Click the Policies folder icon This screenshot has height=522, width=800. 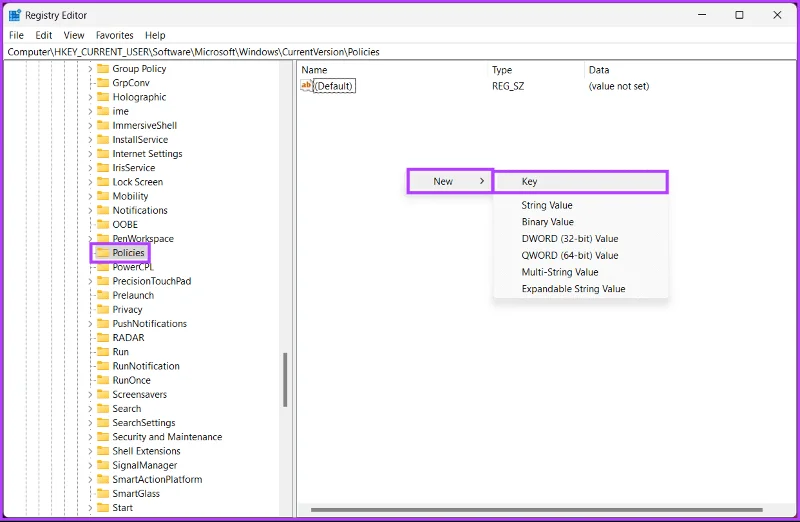click(x=103, y=253)
